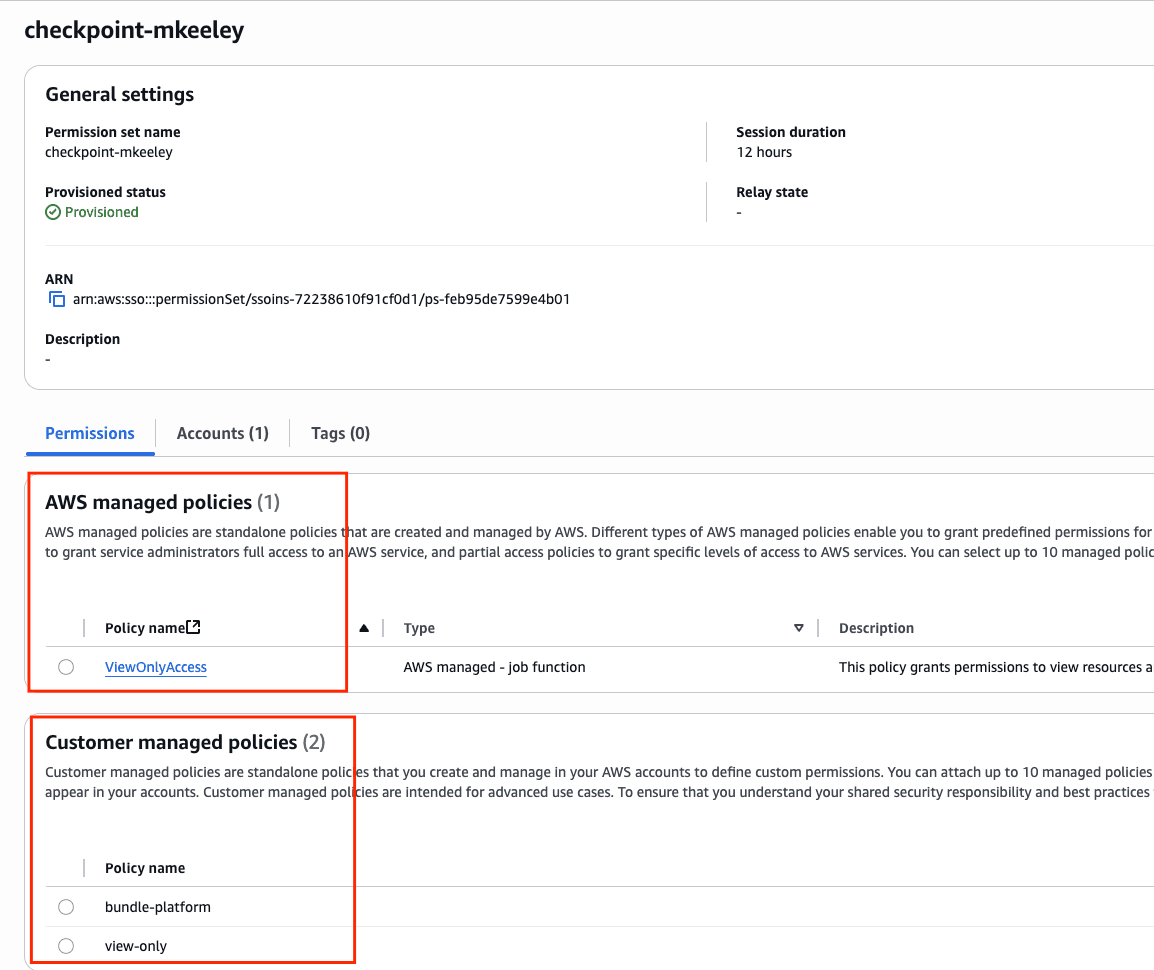Click the checkpoint-mkeeley page heading
This screenshot has height=970, width=1154.
click(x=134, y=30)
